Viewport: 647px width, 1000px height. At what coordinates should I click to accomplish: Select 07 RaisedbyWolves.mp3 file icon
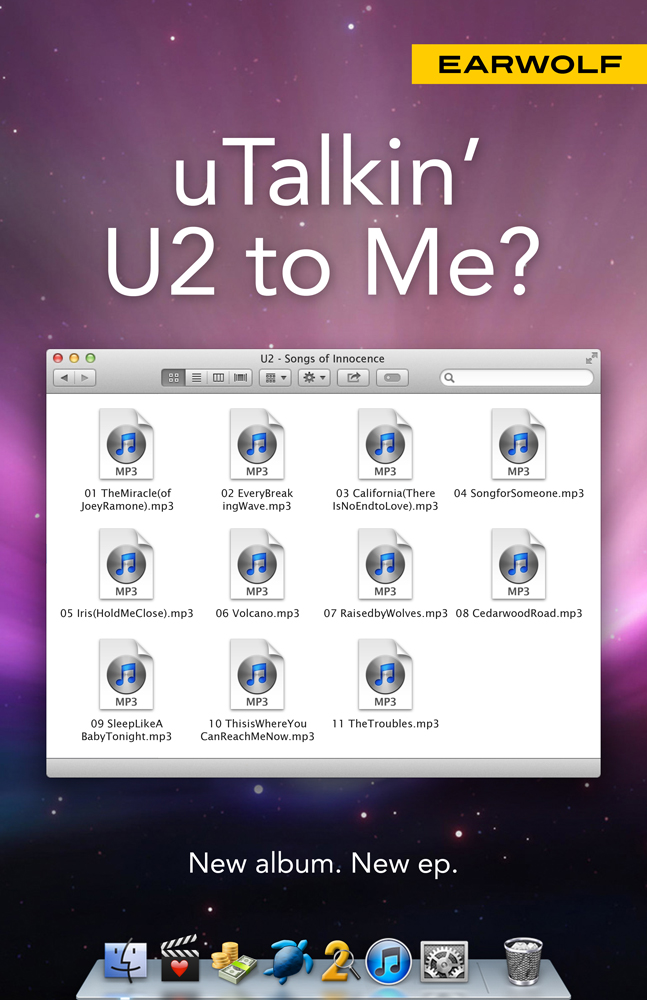coord(385,564)
